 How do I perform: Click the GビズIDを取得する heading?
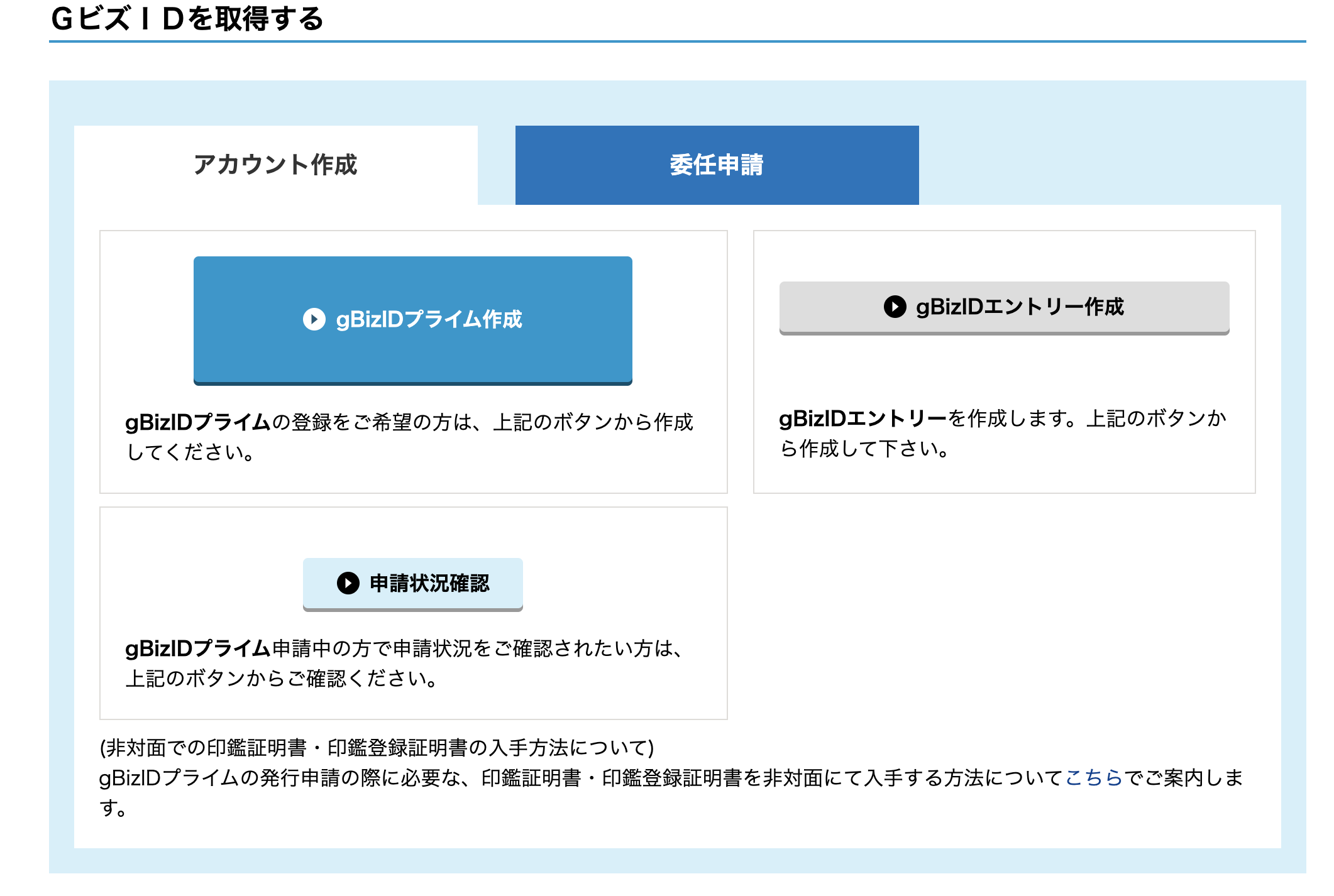(187, 19)
